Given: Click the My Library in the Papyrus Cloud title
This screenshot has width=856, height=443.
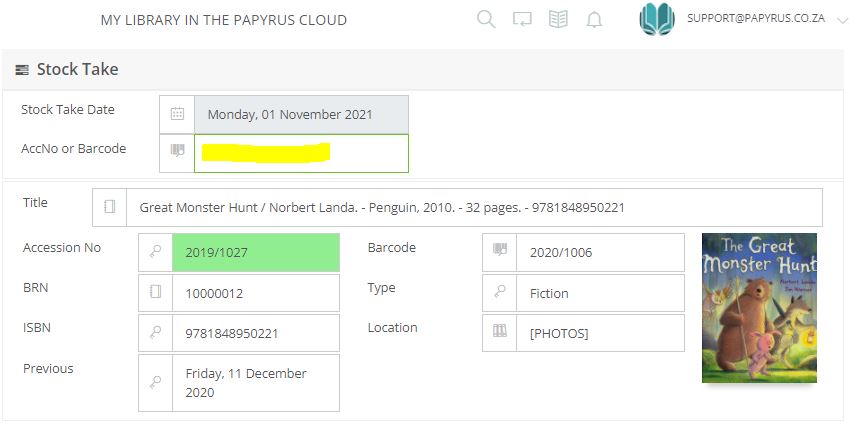Looking at the screenshot, I should point(224,20).
